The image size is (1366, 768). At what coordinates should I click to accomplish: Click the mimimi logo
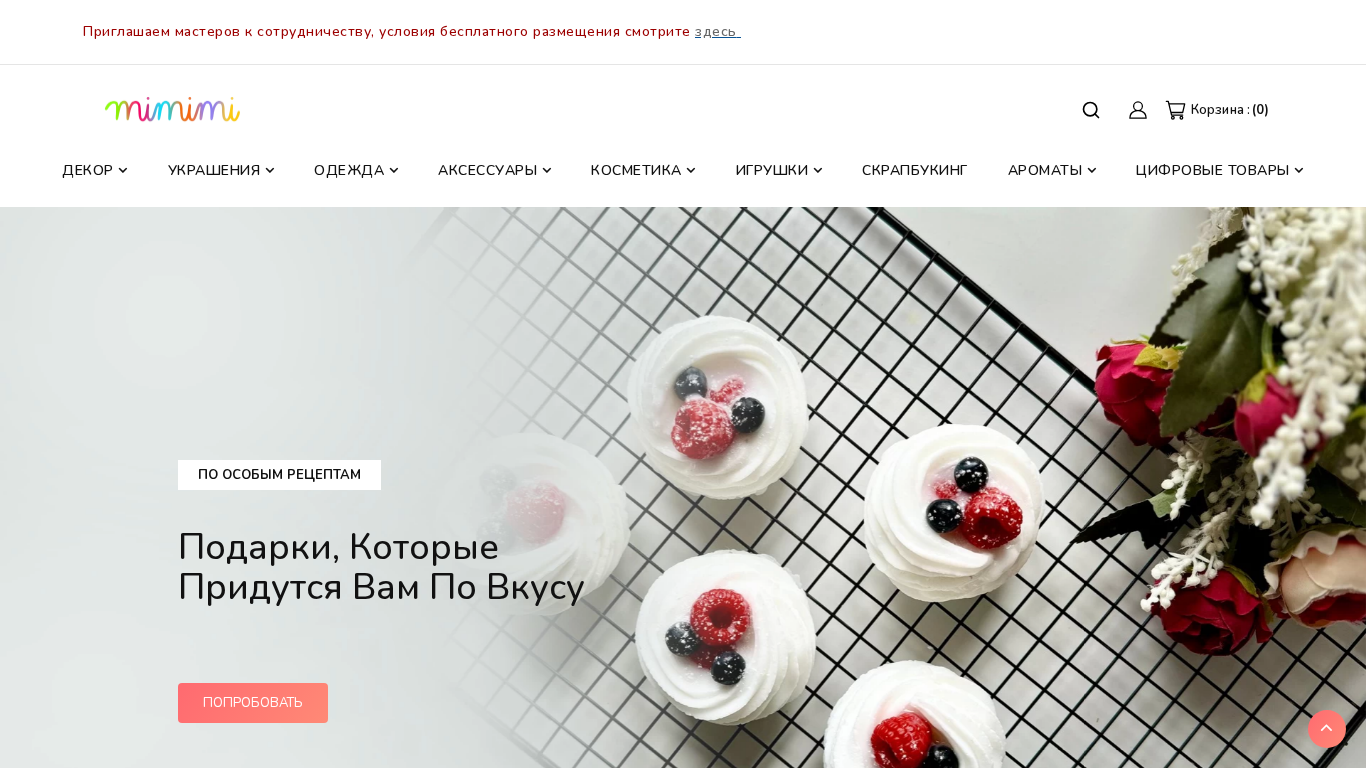point(173,109)
